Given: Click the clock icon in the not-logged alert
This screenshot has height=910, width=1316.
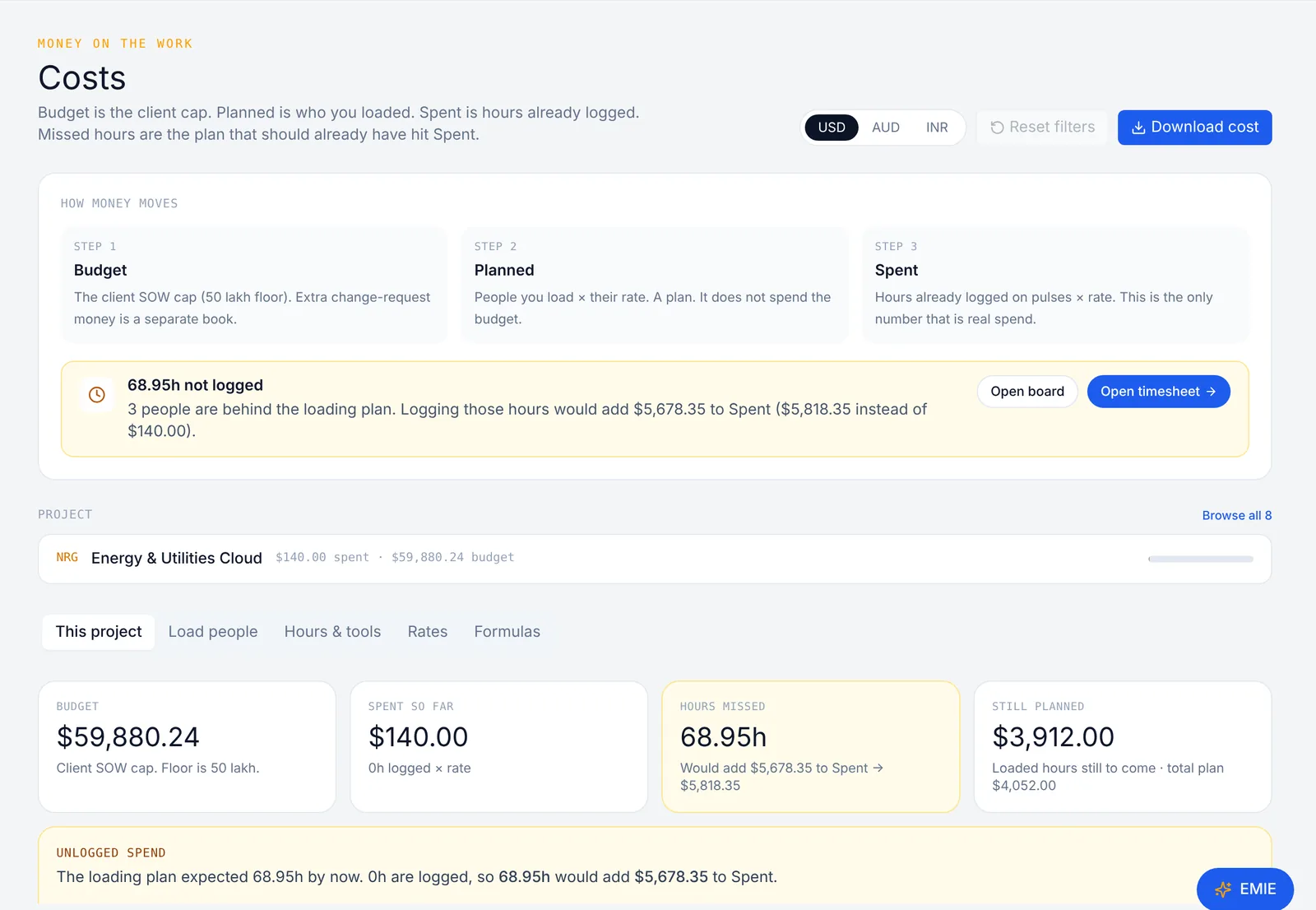Looking at the screenshot, I should point(97,395).
